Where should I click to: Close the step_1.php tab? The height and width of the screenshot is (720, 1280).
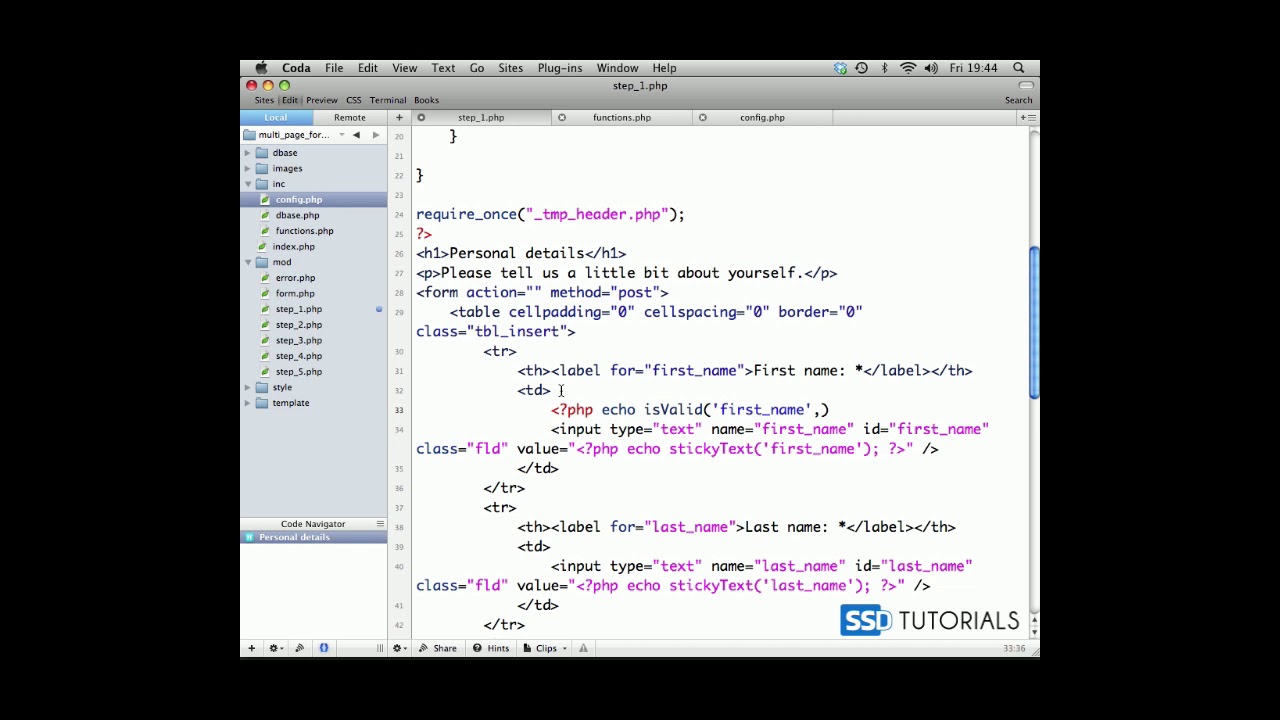click(x=421, y=118)
